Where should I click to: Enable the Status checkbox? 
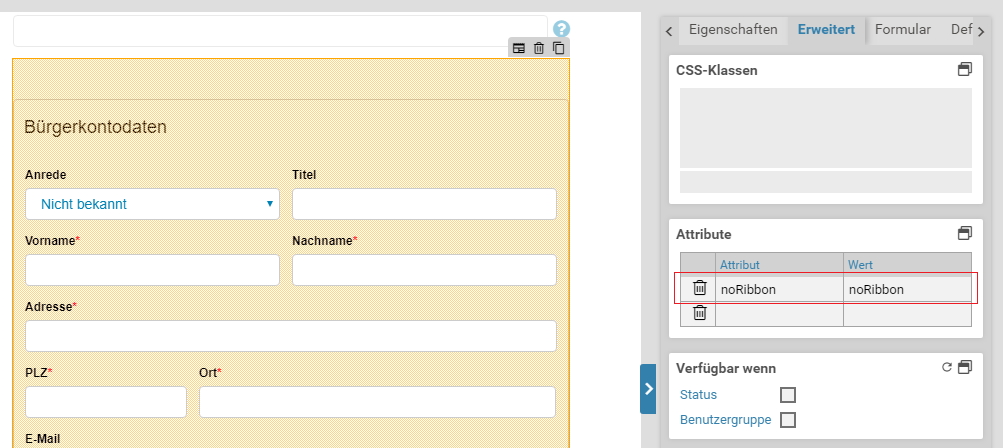(x=788, y=395)
